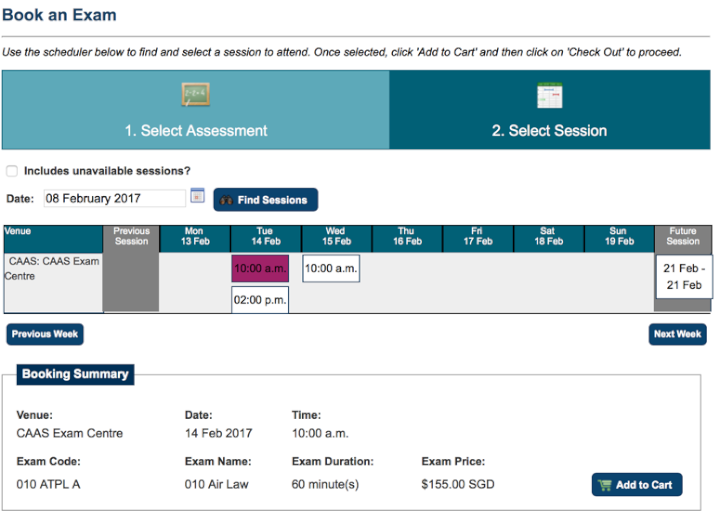Select Wednesday 15 Feb 10:00 a.m. session
The image size is (720, 526).
[330, 269]
